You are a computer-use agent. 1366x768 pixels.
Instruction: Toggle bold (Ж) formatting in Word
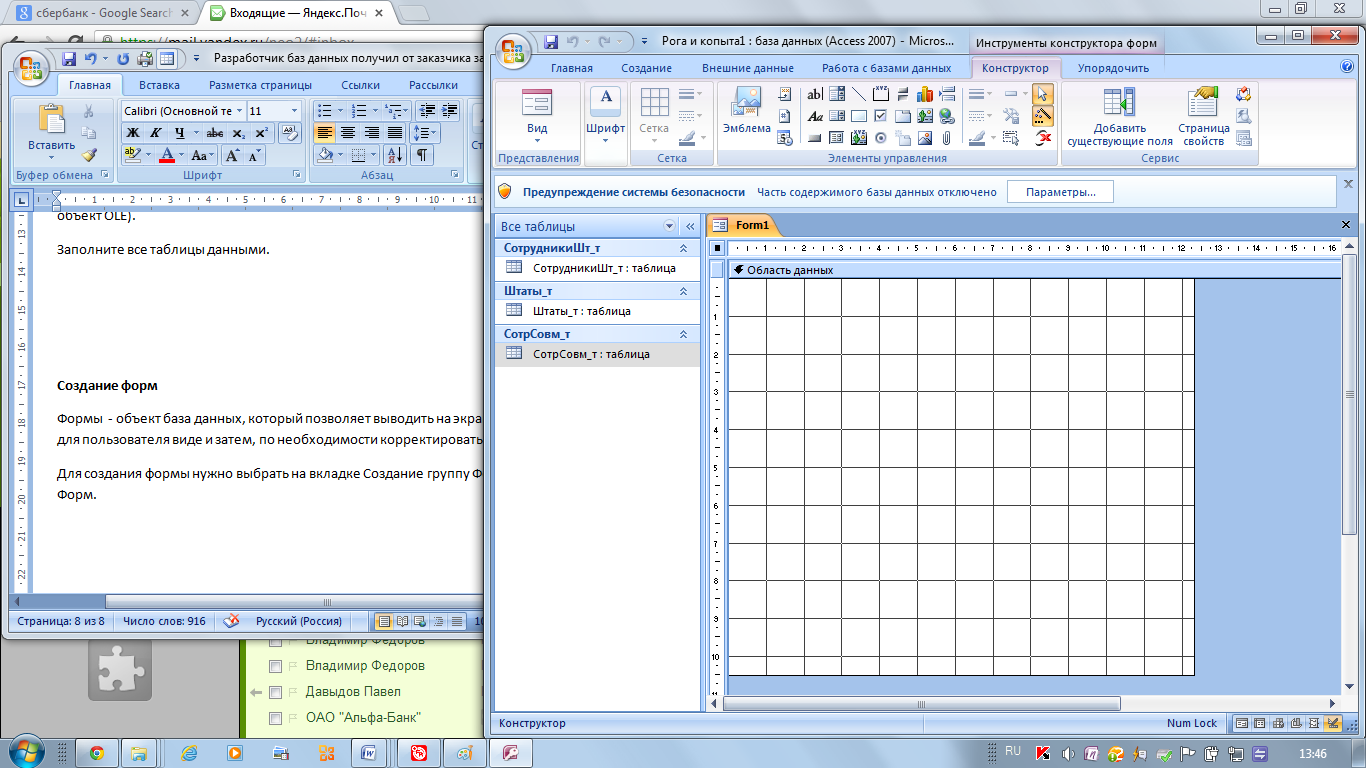click(x=132, y=133)
